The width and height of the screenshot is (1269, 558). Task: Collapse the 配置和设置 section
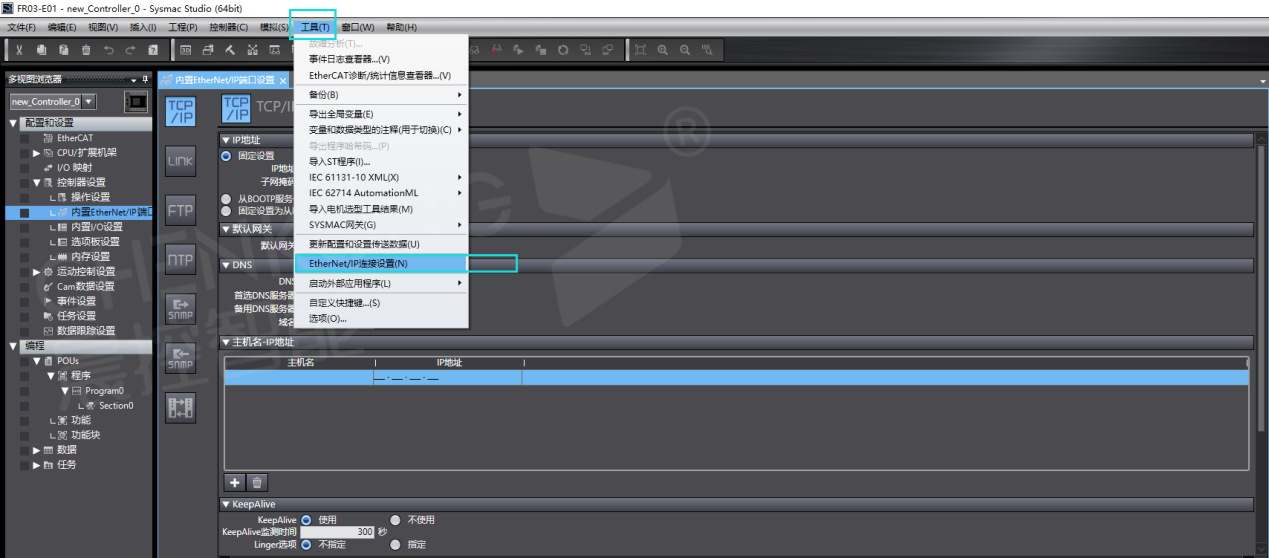coord(13,123)
